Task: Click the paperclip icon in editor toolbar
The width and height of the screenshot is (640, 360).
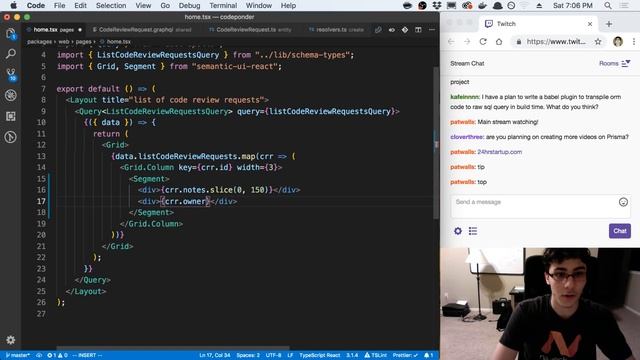Action: click(378, 30)
